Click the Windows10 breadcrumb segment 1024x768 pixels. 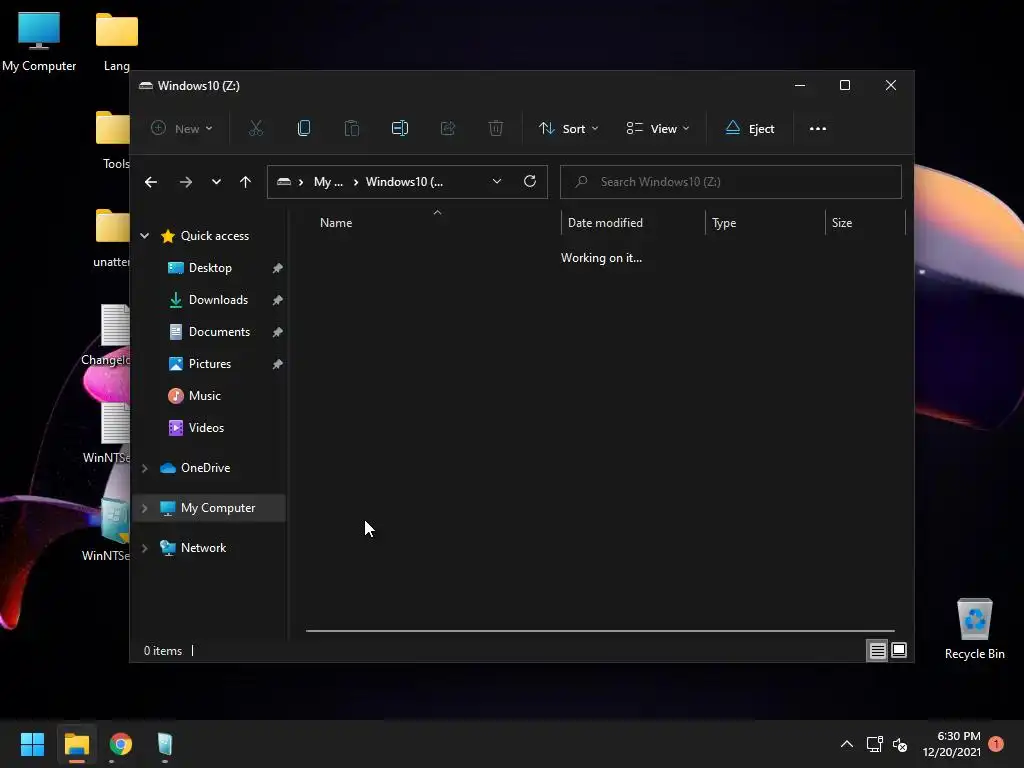[x=404, y=182]
